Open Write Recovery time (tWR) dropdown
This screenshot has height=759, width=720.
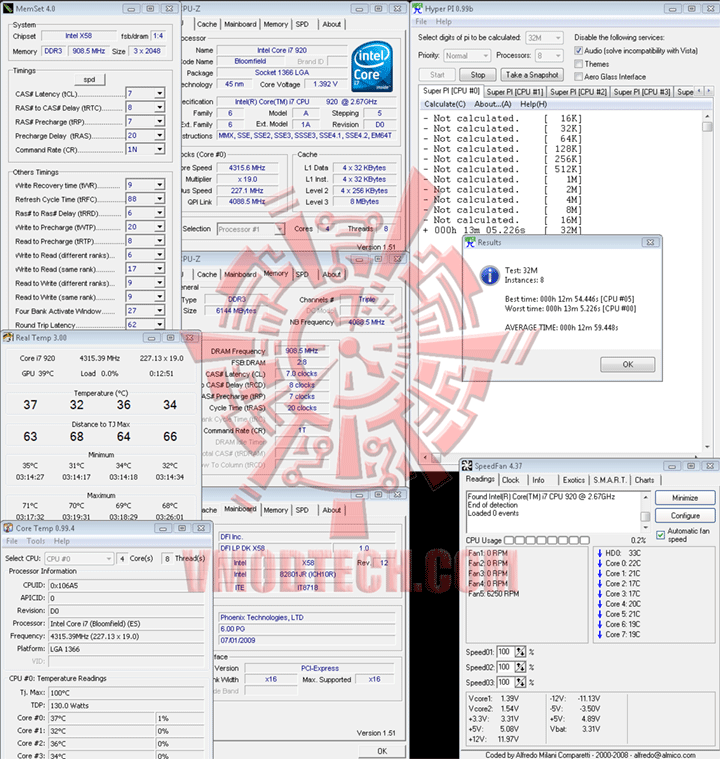[x=159, y=184]
